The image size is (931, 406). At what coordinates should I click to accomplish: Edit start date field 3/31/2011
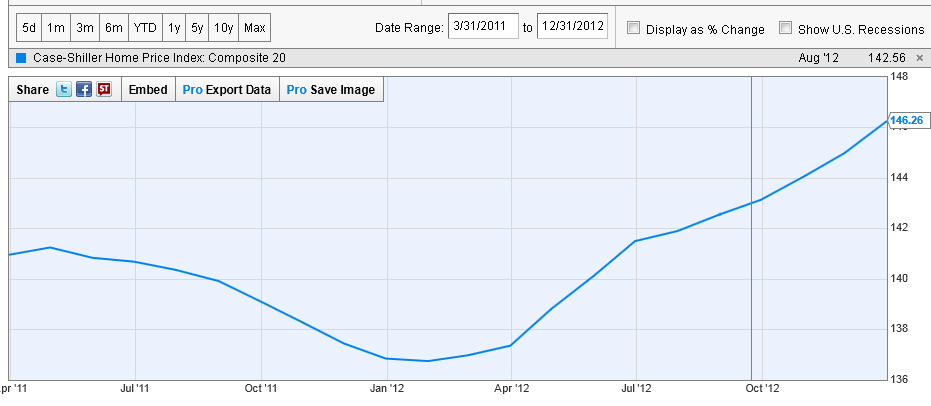click(x=483, y=27)
